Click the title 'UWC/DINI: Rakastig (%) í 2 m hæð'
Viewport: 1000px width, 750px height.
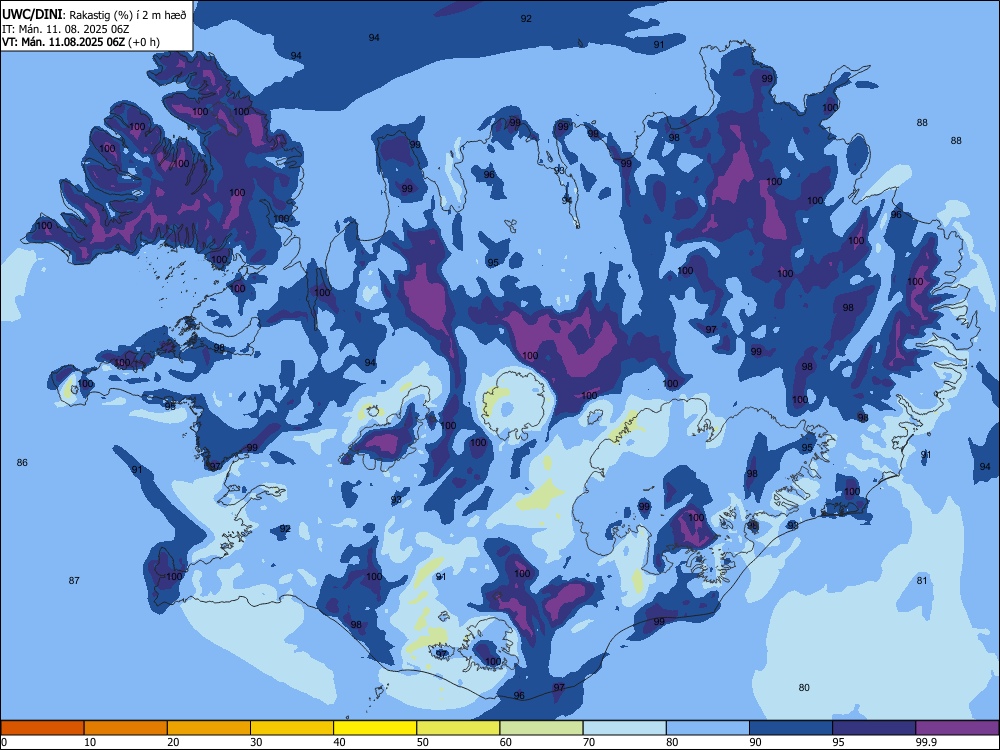94,15
